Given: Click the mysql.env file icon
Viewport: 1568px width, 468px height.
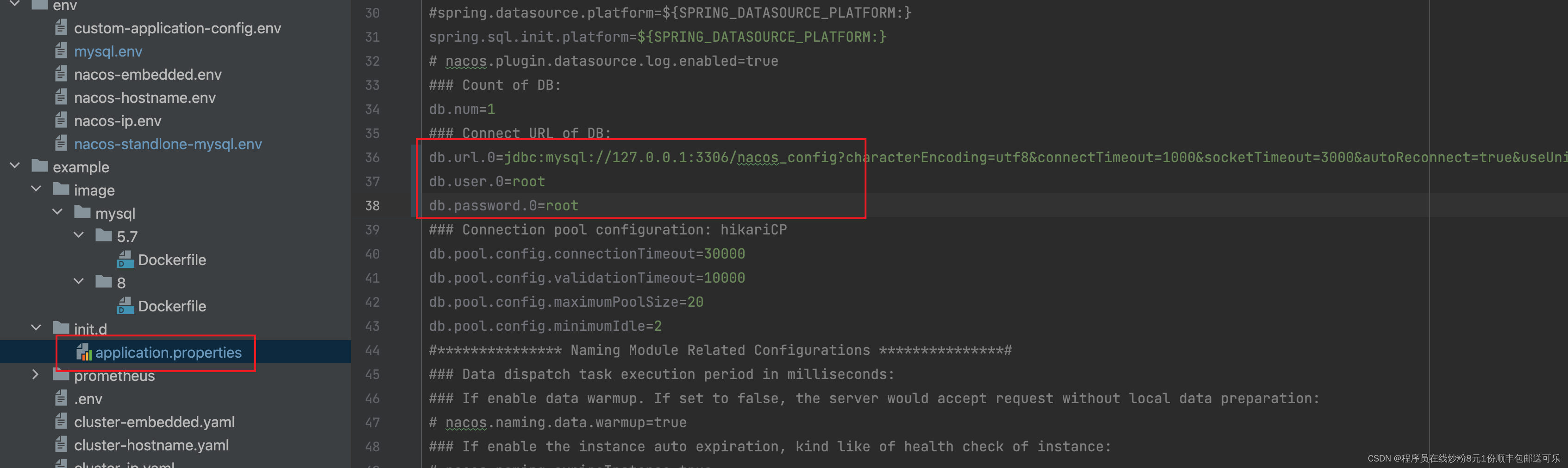Looking at the screenshot, I should pyautogui.click(x=61, y=51).
